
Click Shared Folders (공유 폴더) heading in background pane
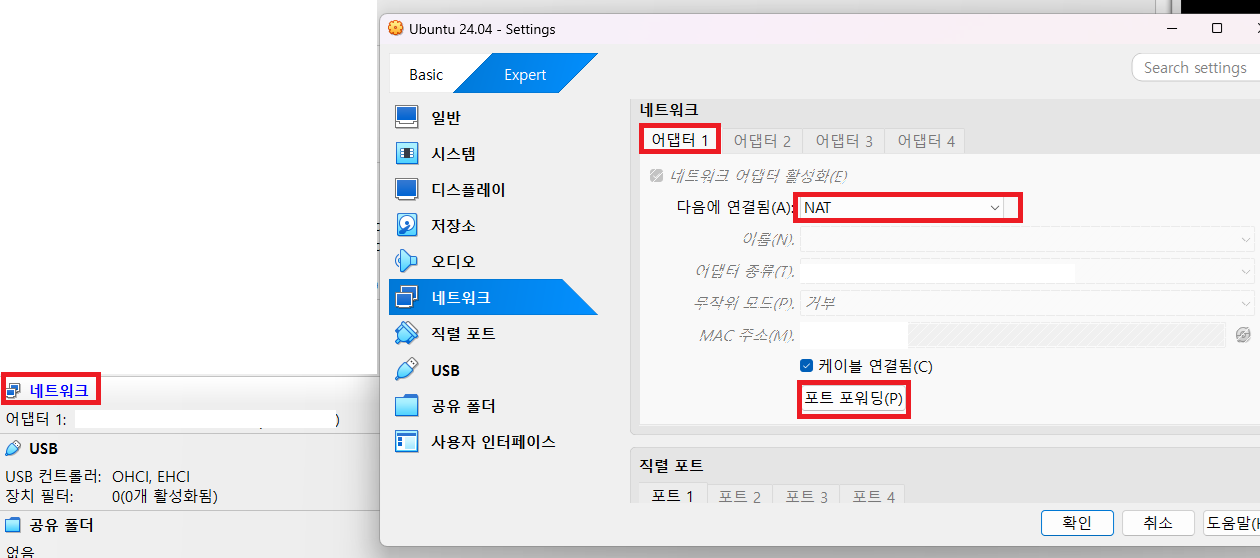pyautogui.click(x=61, y=525)
